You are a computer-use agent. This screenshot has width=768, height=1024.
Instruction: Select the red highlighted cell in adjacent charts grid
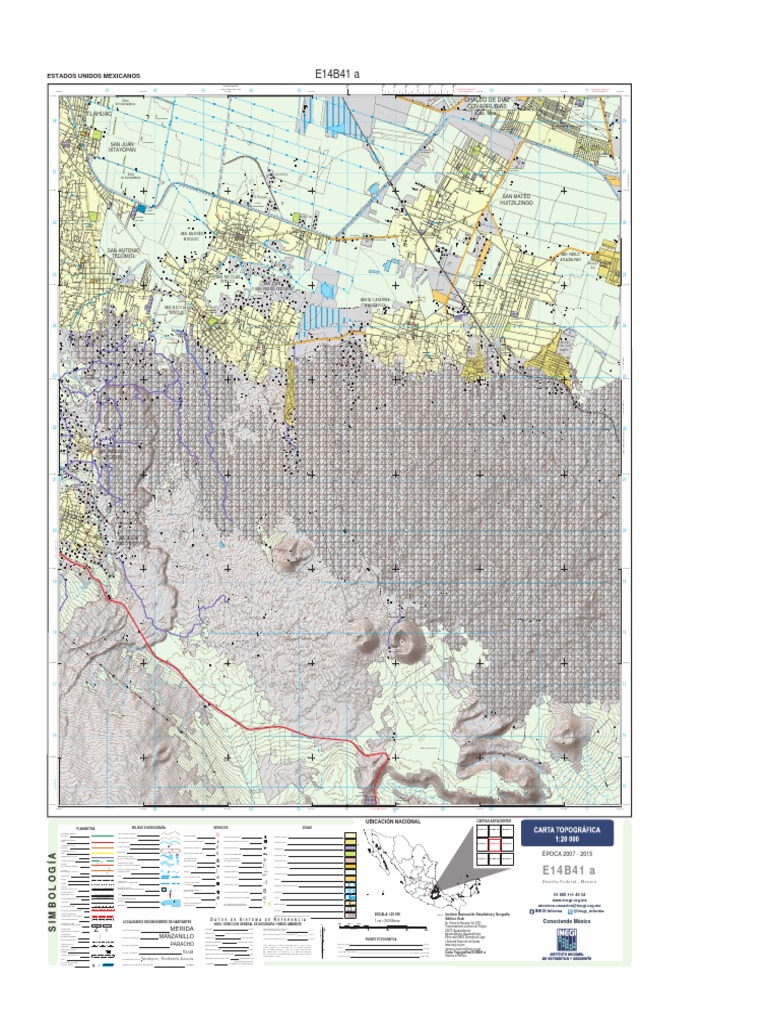click(495, 845)
